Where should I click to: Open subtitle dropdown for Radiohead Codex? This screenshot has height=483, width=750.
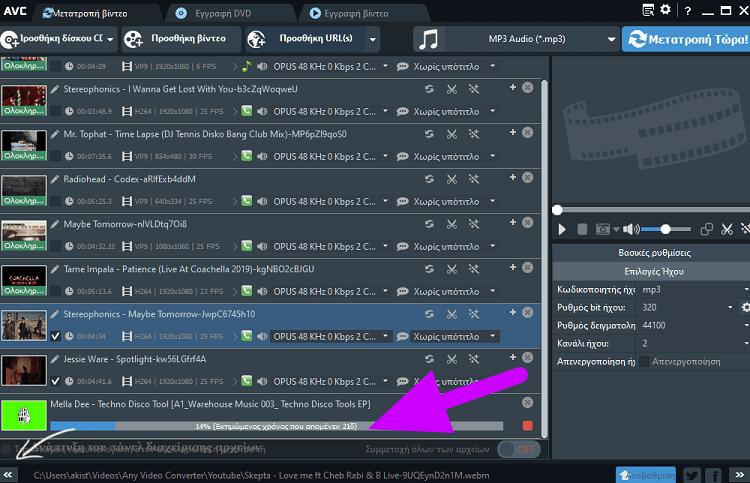(x=454, y=201)
